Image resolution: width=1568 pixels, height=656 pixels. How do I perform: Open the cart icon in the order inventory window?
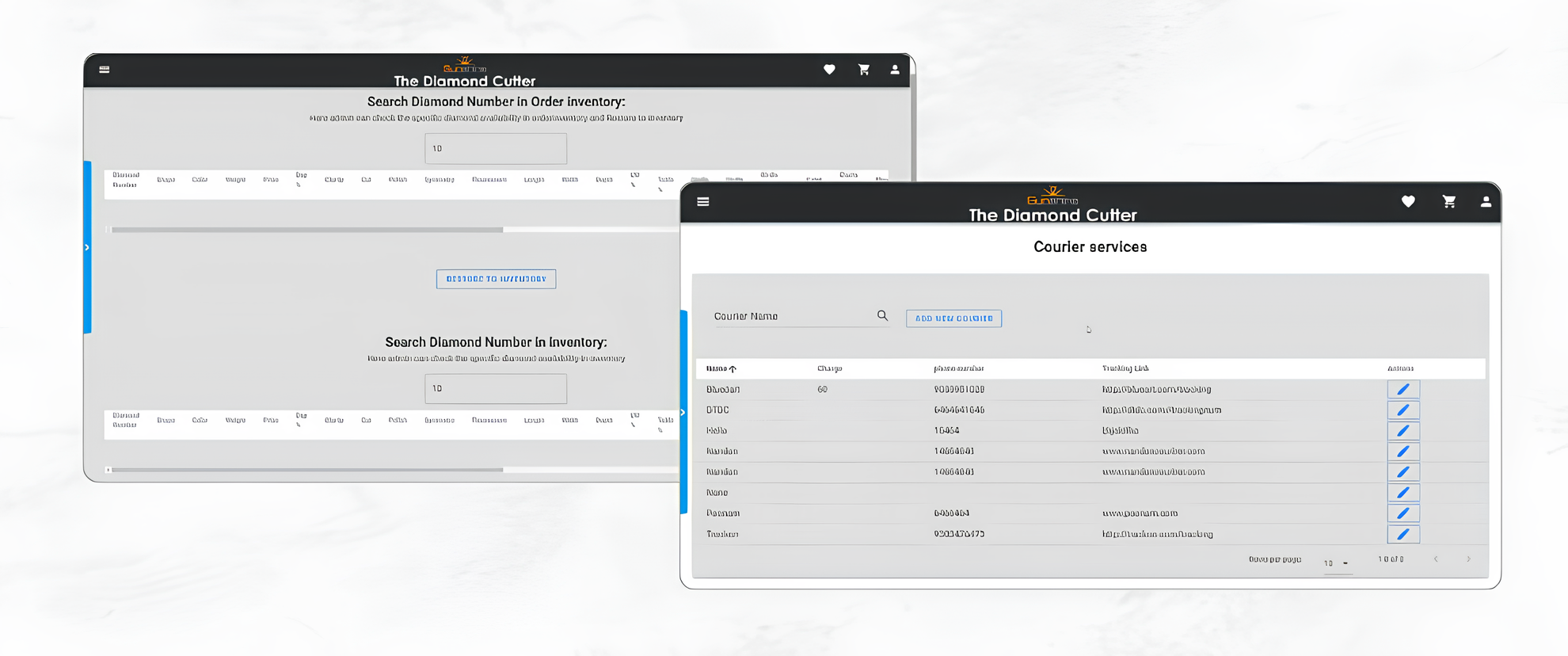863,70
